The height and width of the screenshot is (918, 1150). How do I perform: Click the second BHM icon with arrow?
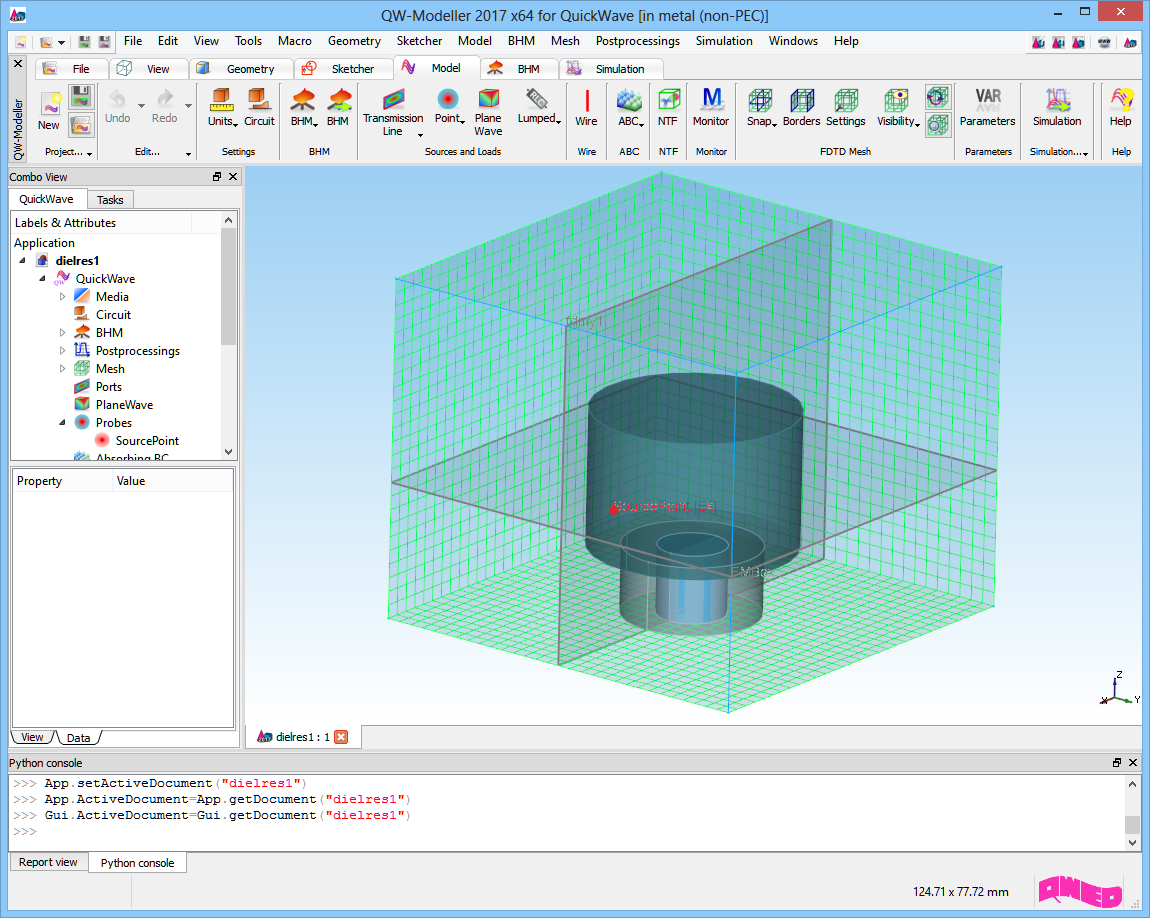[x=339, y=100]
